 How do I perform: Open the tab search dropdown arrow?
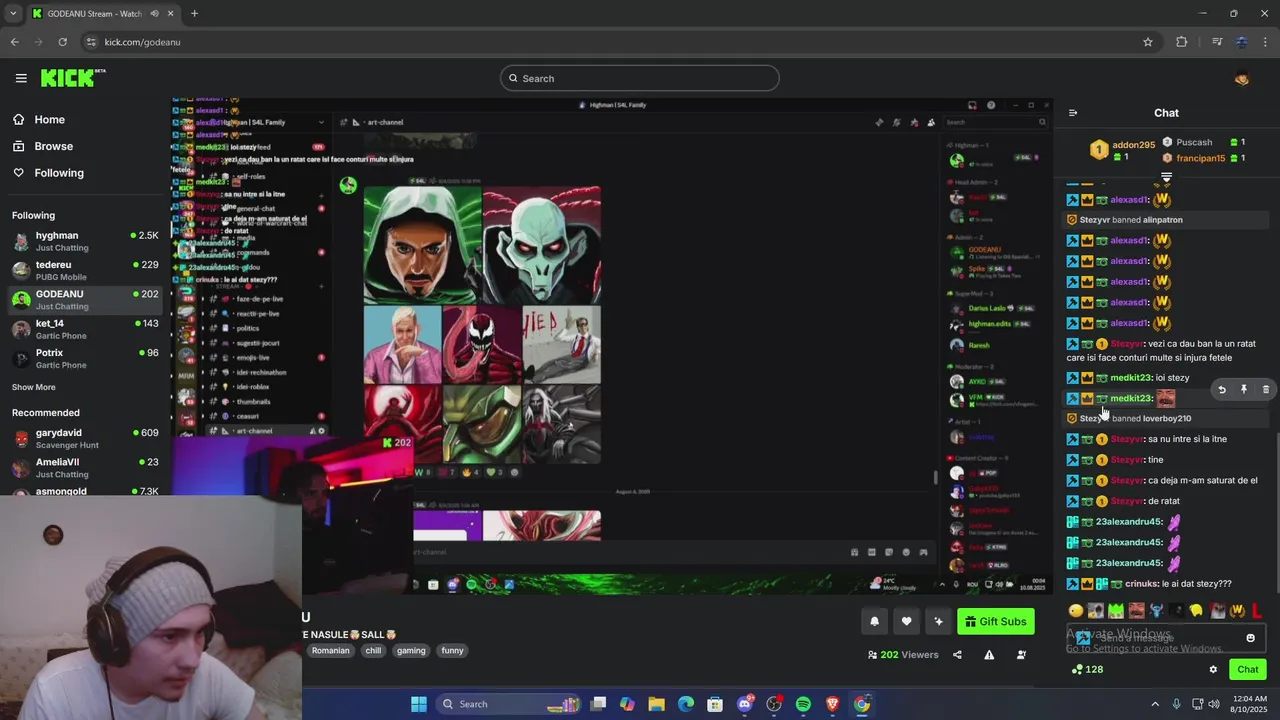[13, 14]
